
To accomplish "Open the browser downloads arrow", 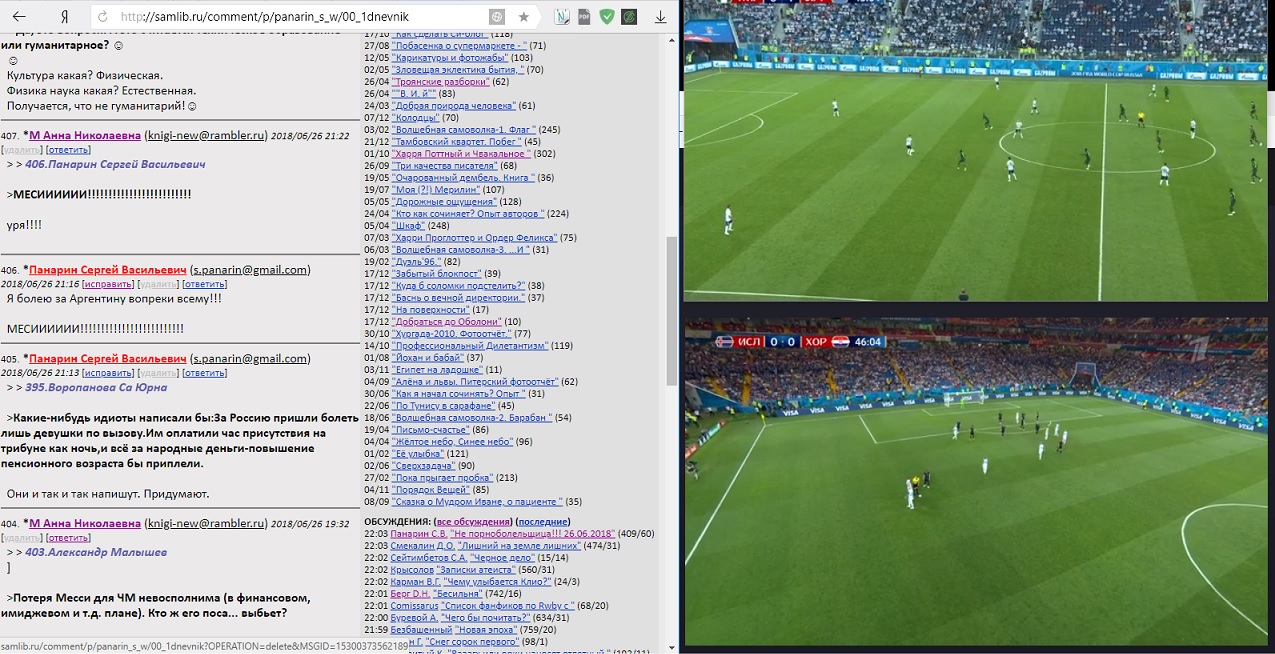I will [x=660, y=17].
